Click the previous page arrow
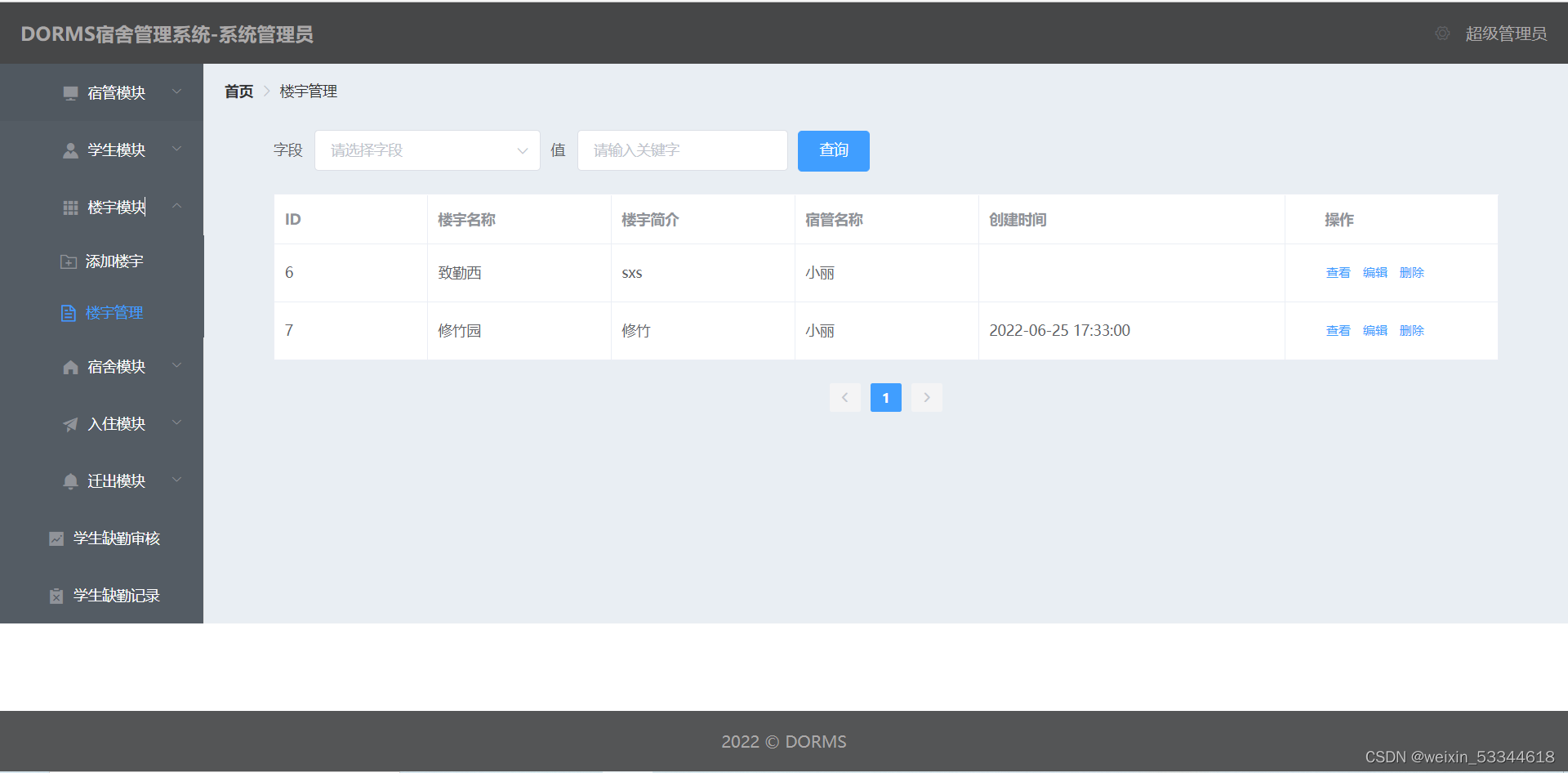This screenshot has width=1568, height=773. 845,398
